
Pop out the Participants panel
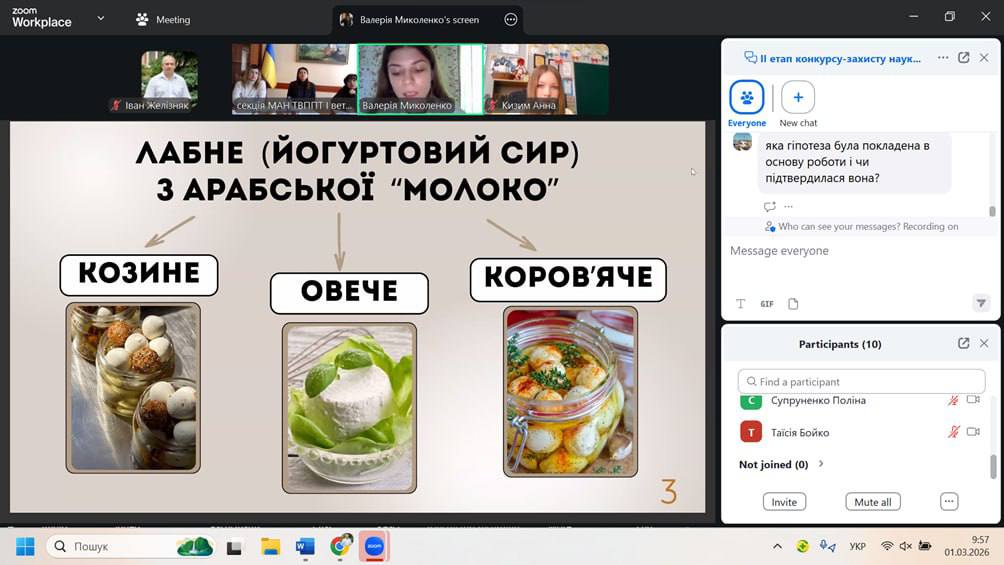pyautogui.click(x=964, y=343)
